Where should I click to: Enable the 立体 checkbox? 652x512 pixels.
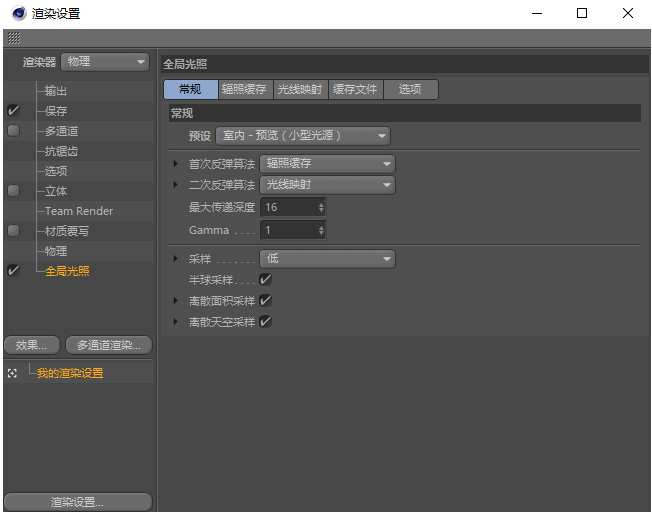pos(13,190)
